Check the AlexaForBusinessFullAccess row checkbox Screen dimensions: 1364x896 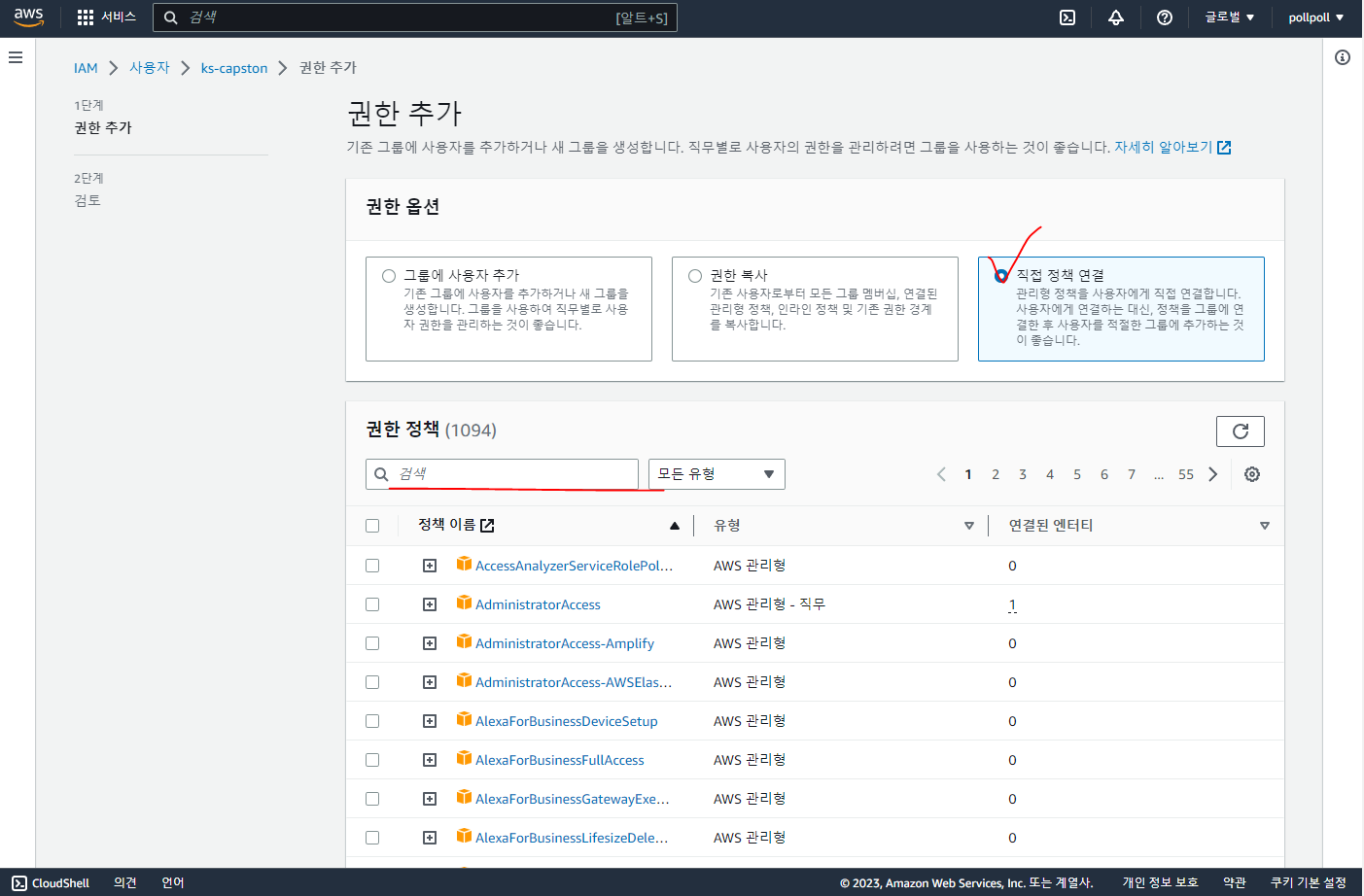point(372,760)
